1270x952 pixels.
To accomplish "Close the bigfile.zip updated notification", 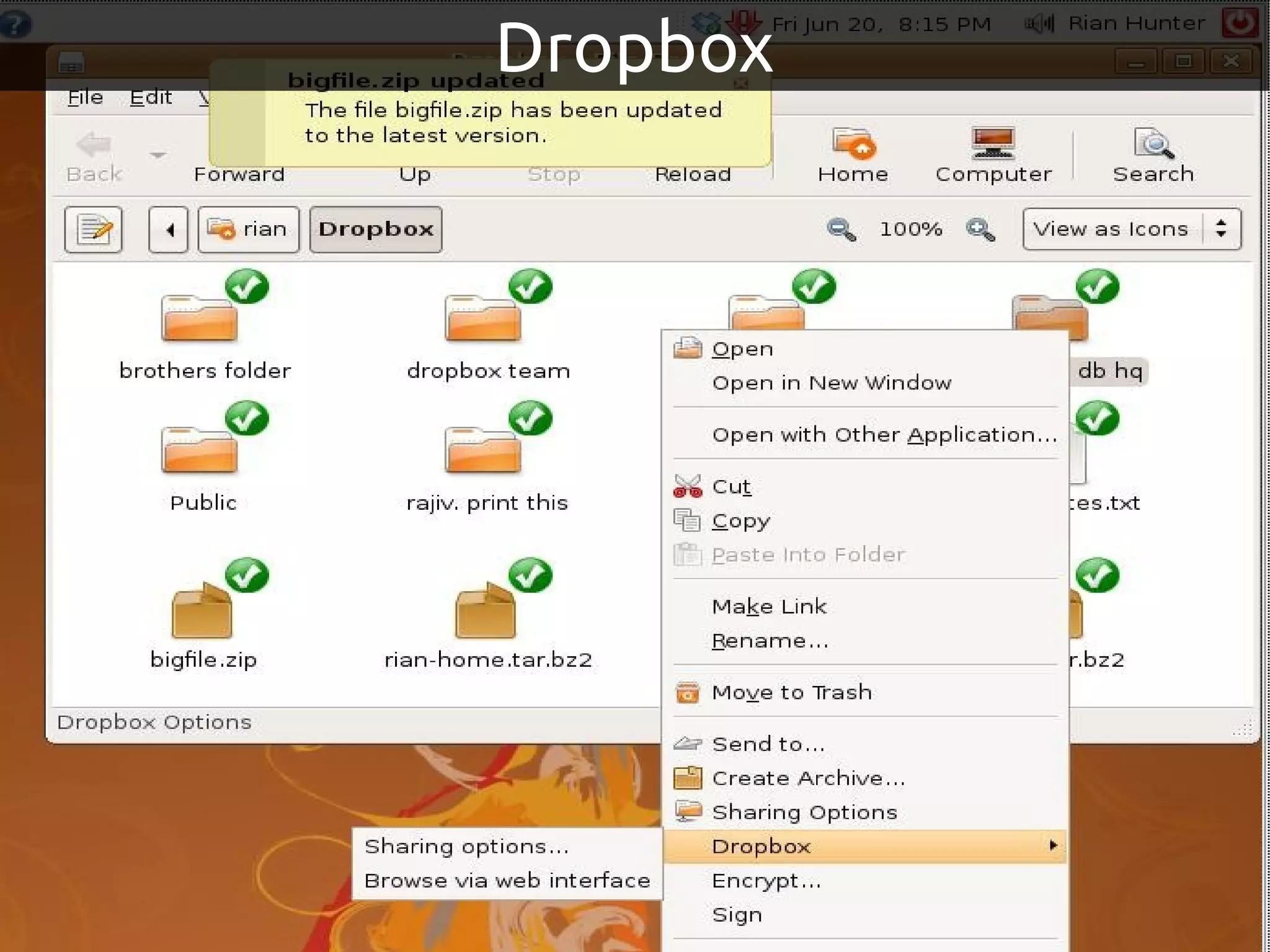I will click(740, 83).
